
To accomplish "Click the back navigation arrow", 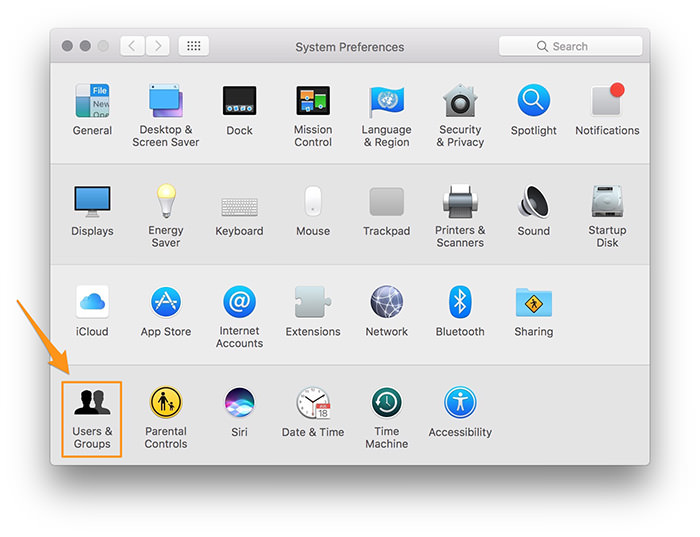I will tap(133, 46).
